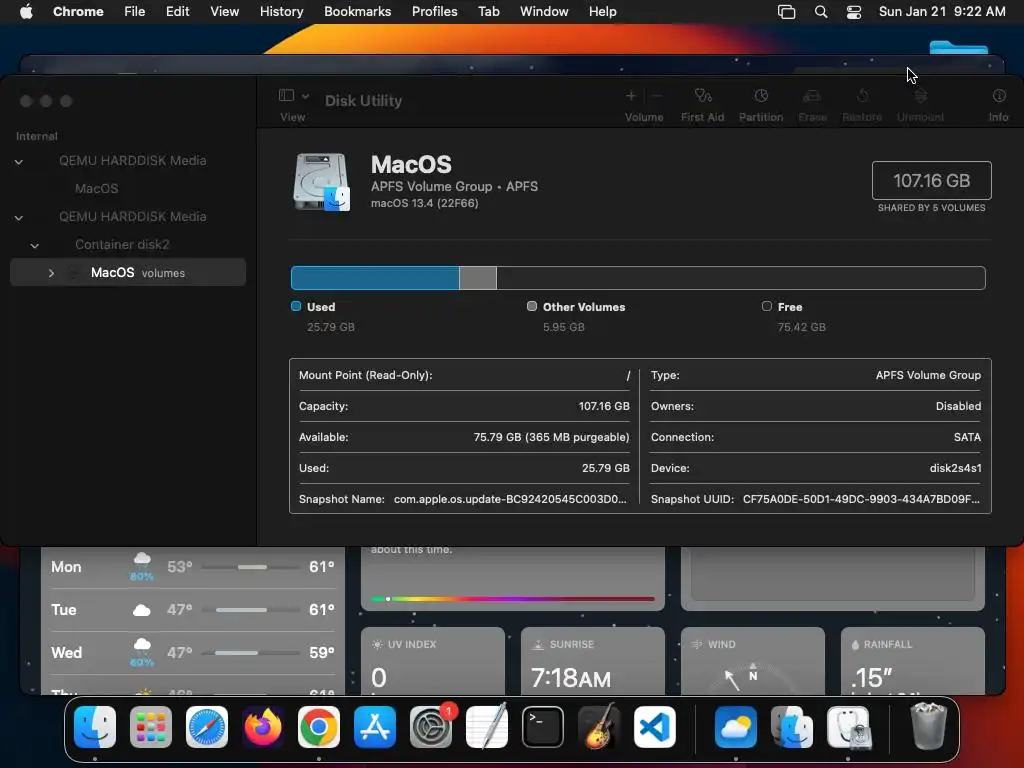Open the Partition tool
The image size is (1024, 768).
pyautogui.click(x=761, y=104)
